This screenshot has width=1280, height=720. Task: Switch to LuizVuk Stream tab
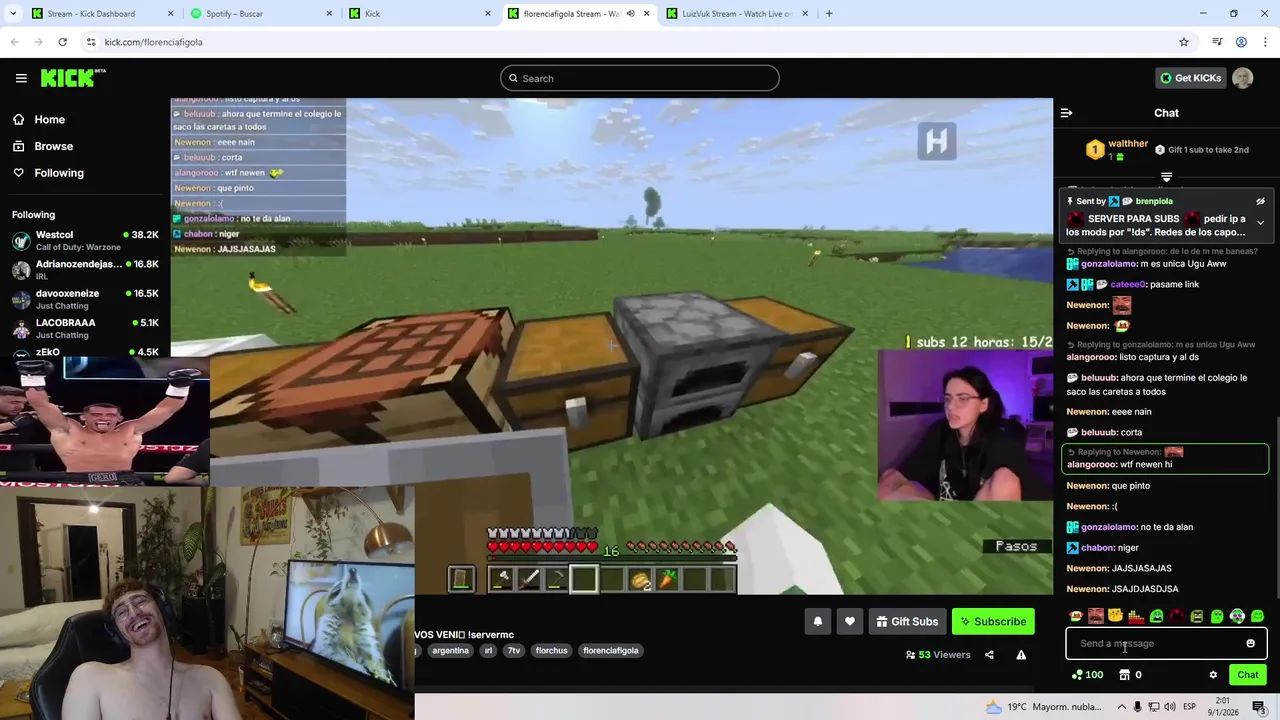(x=738, y=14)
